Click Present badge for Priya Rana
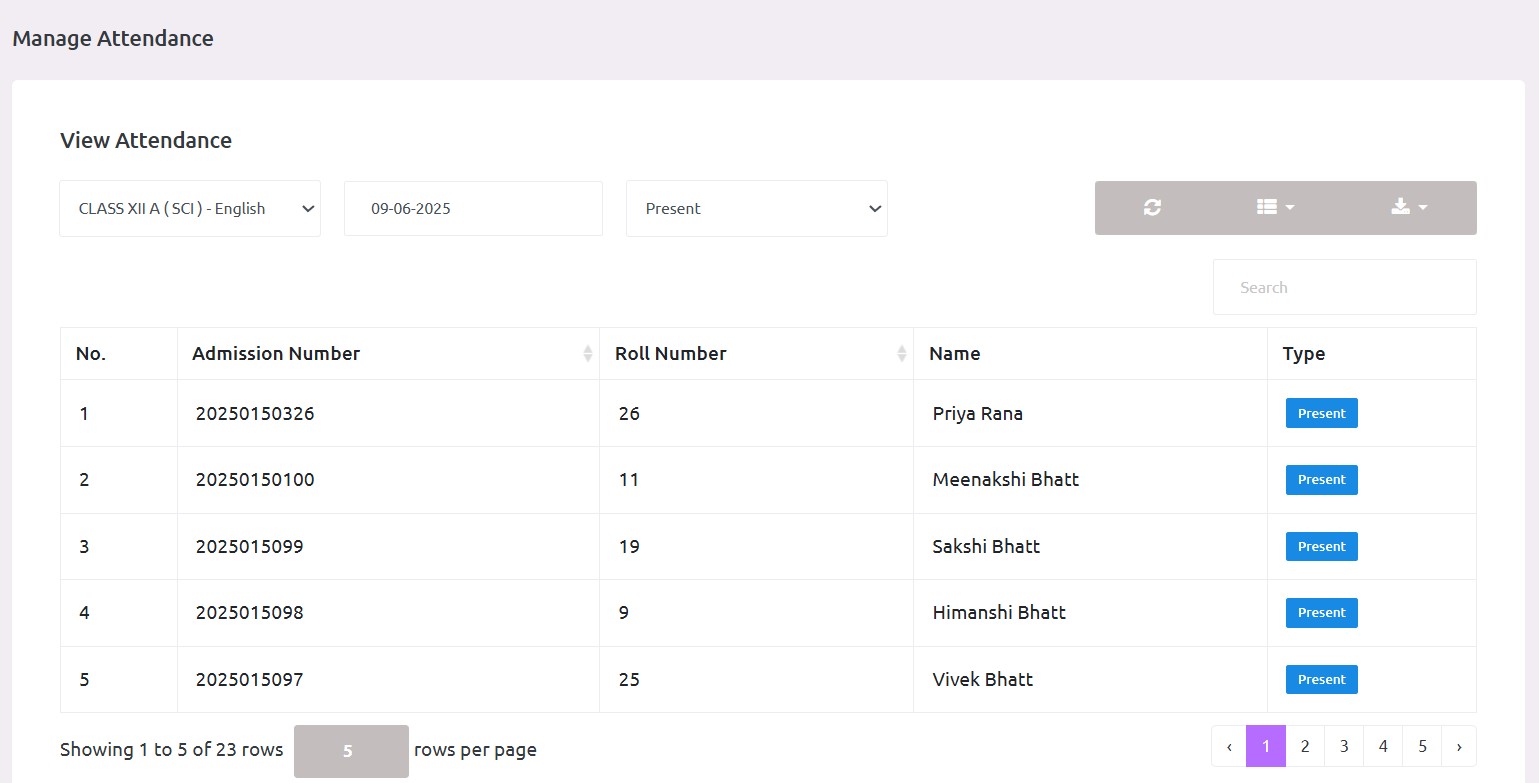The width and height of the screenshot is (1539, 783). [x=1321, y=413]
